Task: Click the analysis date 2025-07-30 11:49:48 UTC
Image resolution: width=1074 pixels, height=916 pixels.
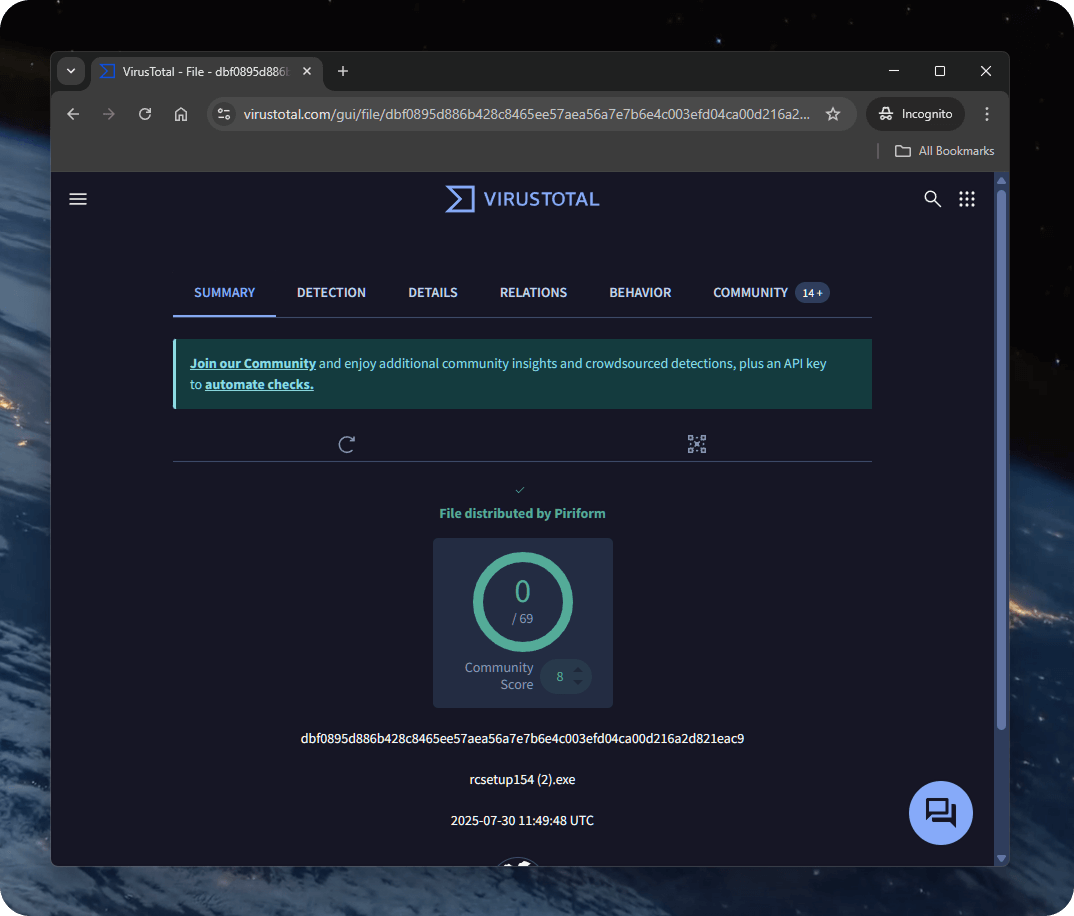Action: [522, 820]
